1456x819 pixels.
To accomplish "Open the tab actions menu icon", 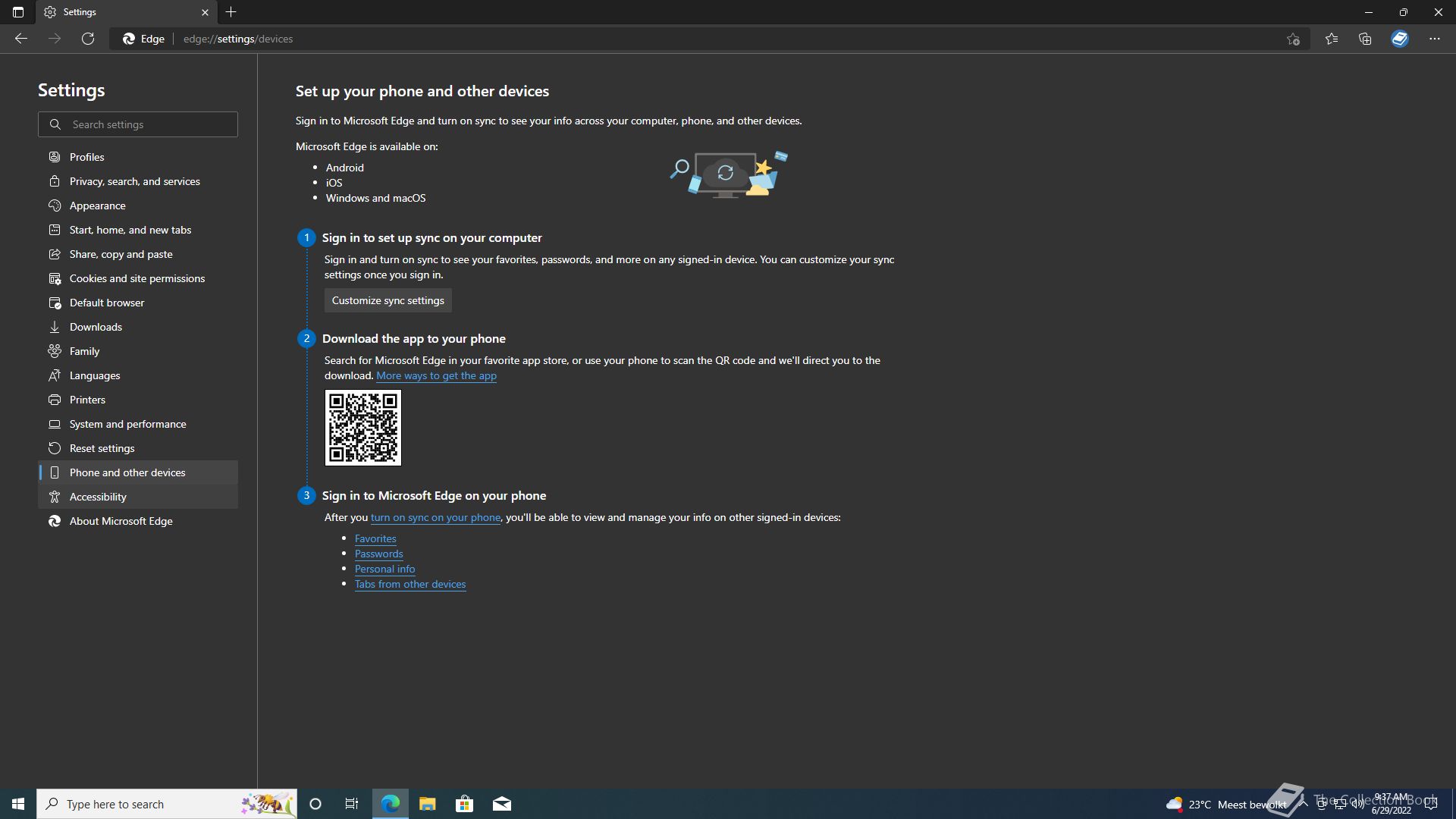I will (18, 12).
